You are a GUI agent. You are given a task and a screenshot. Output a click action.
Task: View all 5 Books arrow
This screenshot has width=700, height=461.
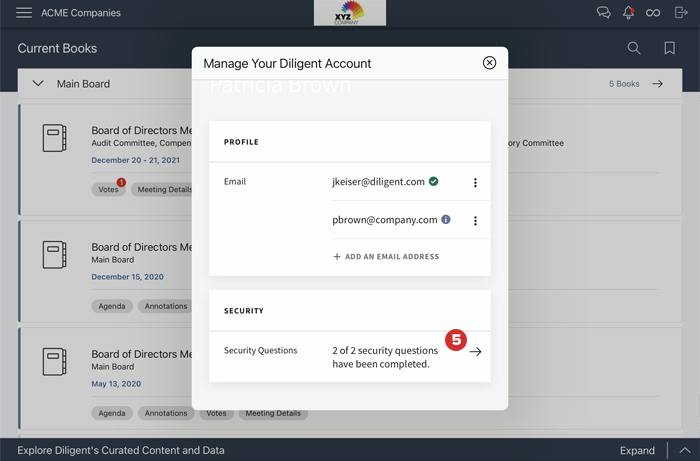(657, 84)
